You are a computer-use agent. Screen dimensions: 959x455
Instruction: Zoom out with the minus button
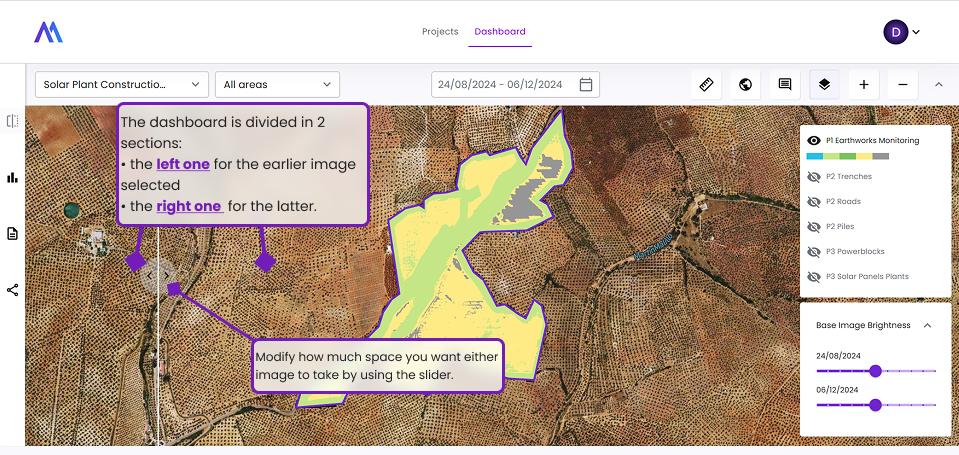point(903,84)
